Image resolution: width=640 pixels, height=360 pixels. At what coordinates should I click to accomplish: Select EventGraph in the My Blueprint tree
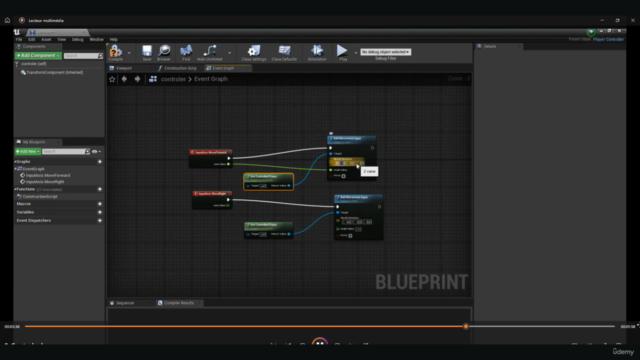pos(33,169)
